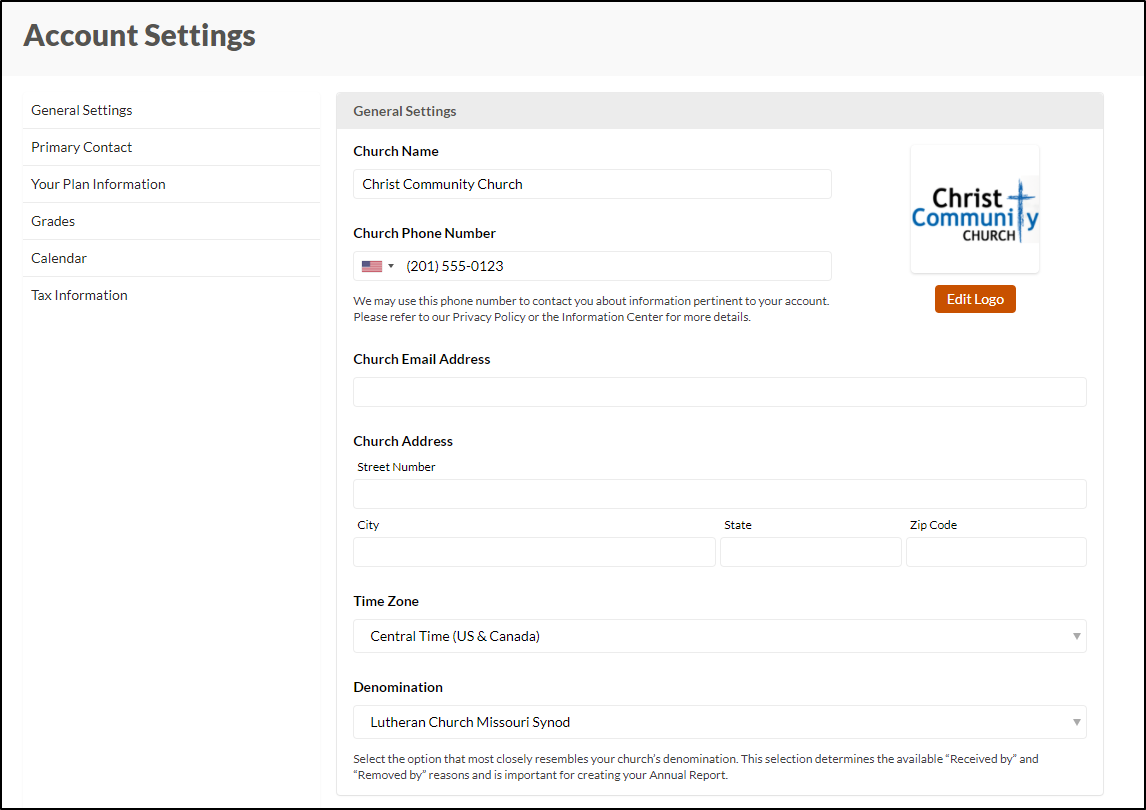Open the General Settings sidebar item
This screenshot has width=1146, height=810.
pyautogui.click(x=171, y=110)
